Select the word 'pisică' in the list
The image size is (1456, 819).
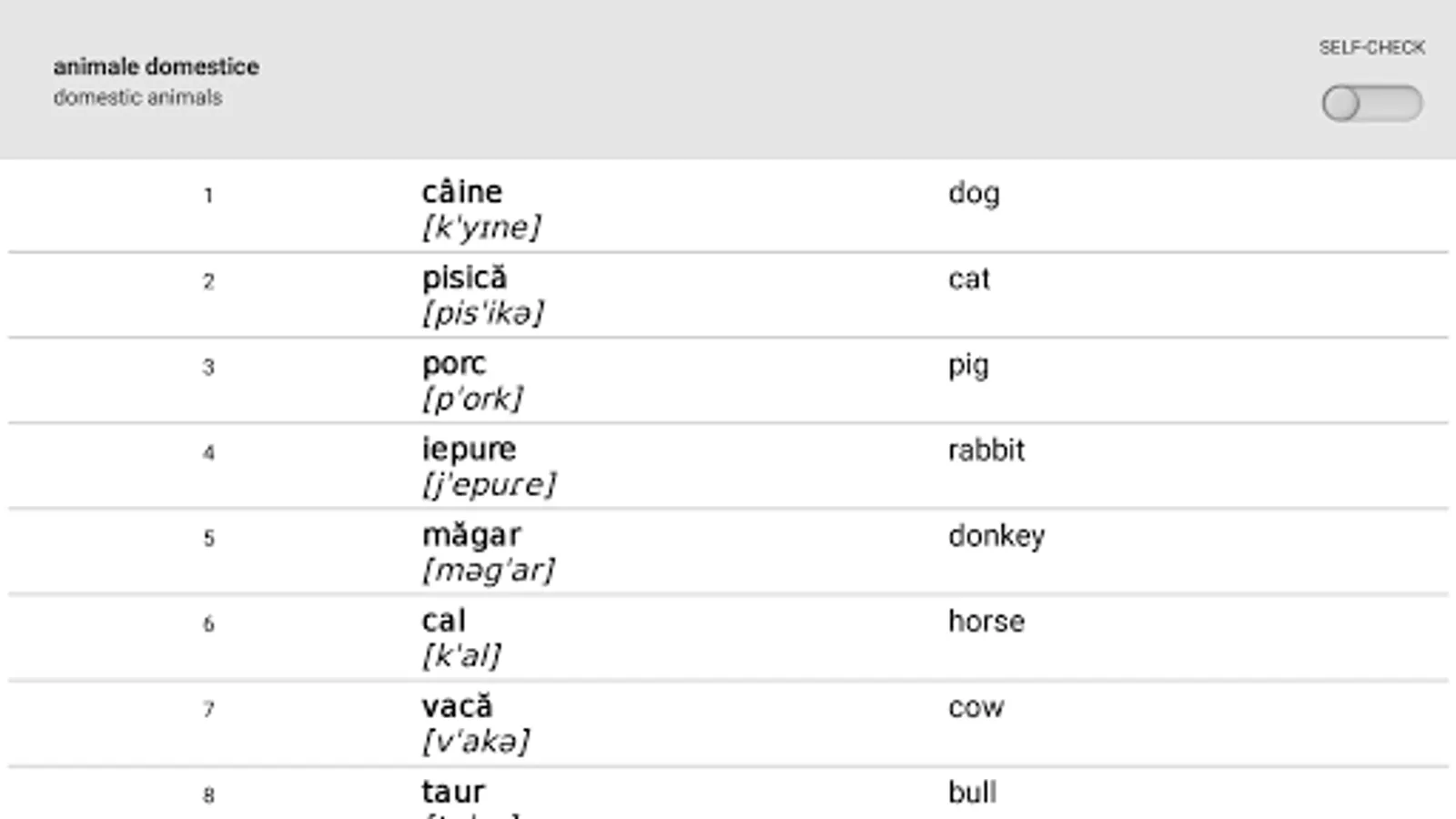coord(464,278)
